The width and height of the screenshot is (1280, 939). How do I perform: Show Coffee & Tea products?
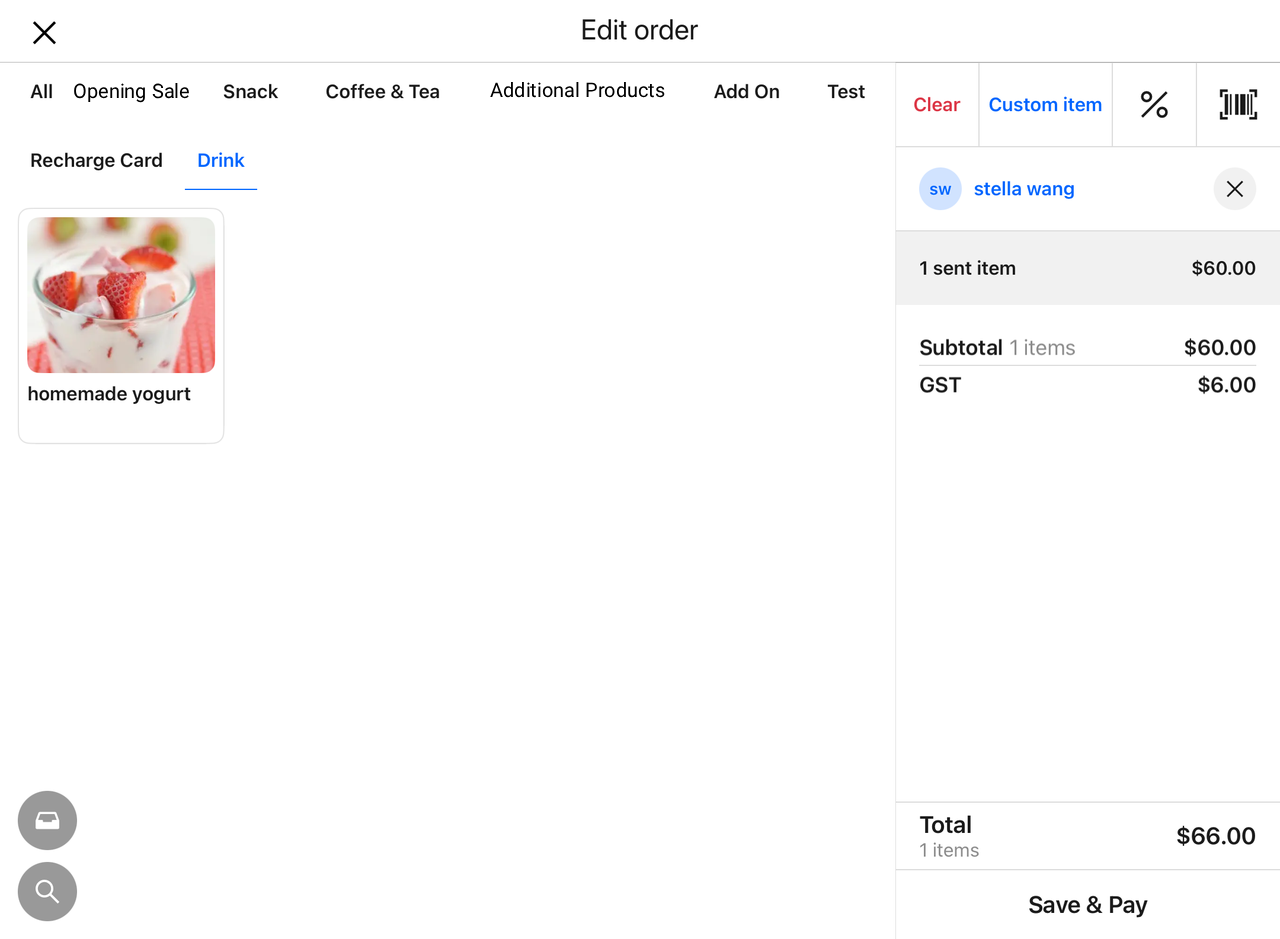(x=382, y=92)
